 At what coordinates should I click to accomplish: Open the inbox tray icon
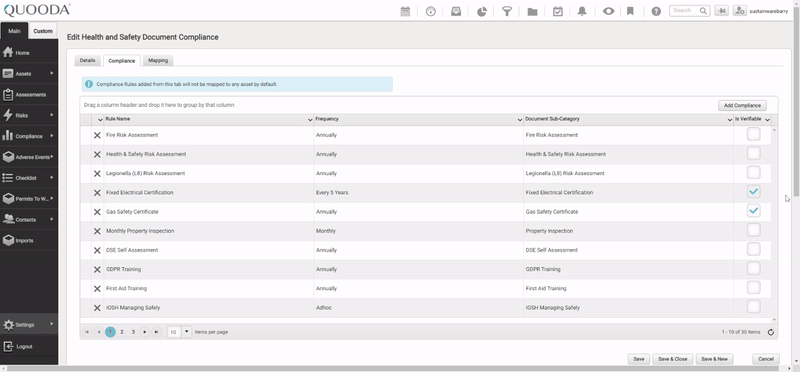pyautogui.click(x=456, y=11)
